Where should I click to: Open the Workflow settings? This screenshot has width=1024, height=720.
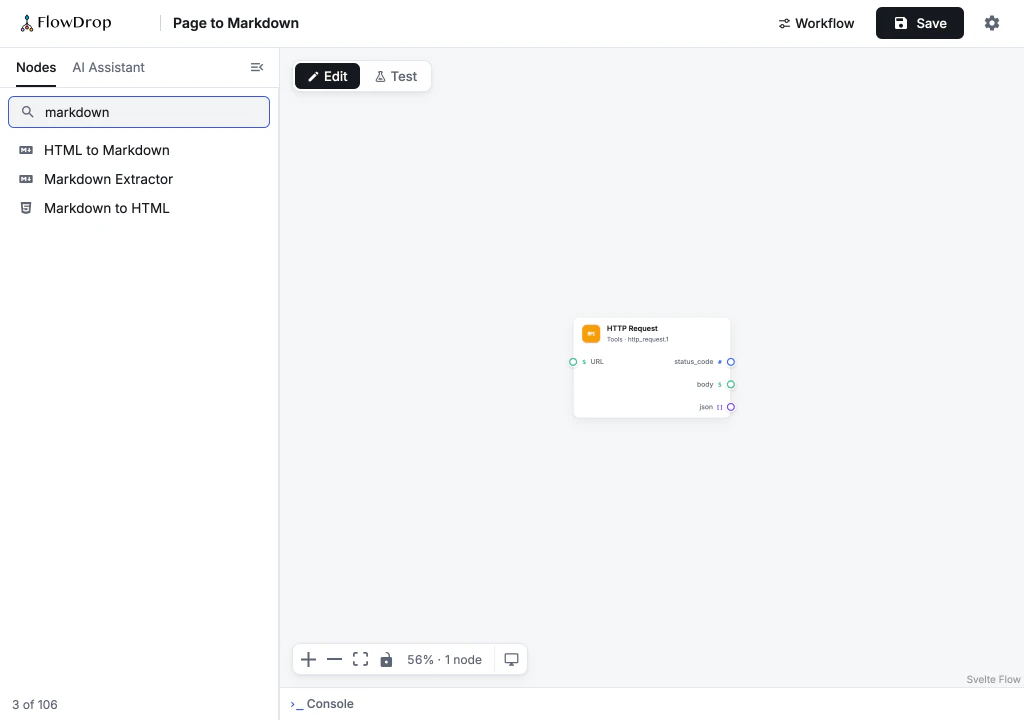(x=816, y=24)
